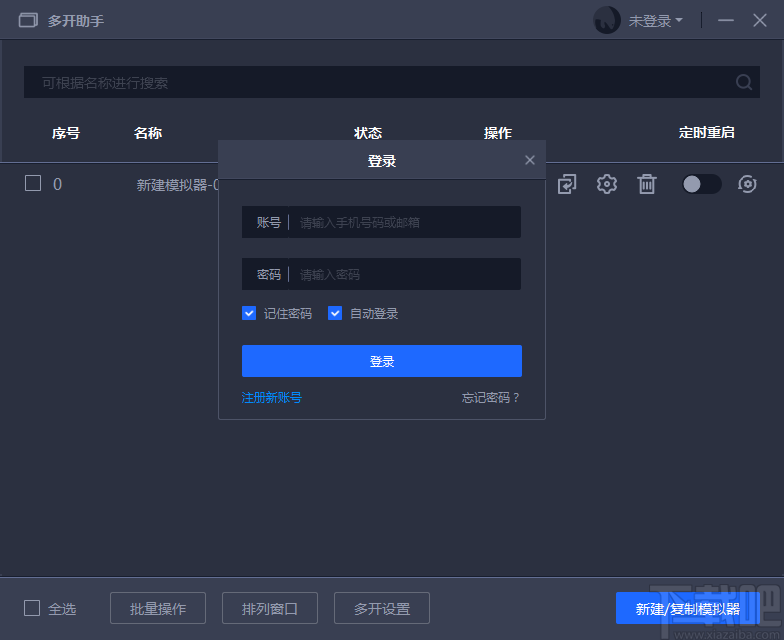
Task: Open the 注册新账号 link
Action: pyautogui.click(x=272, y=398)
